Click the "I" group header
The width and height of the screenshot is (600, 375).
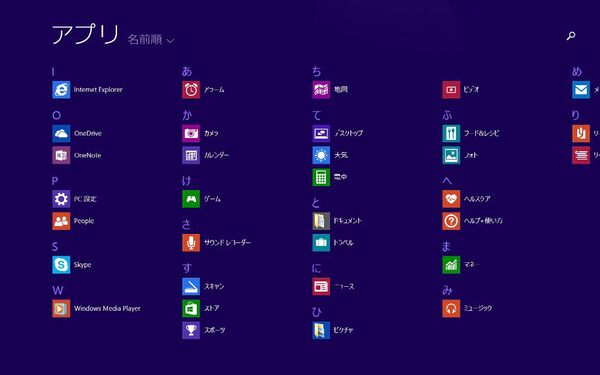[x=53, y=72]
